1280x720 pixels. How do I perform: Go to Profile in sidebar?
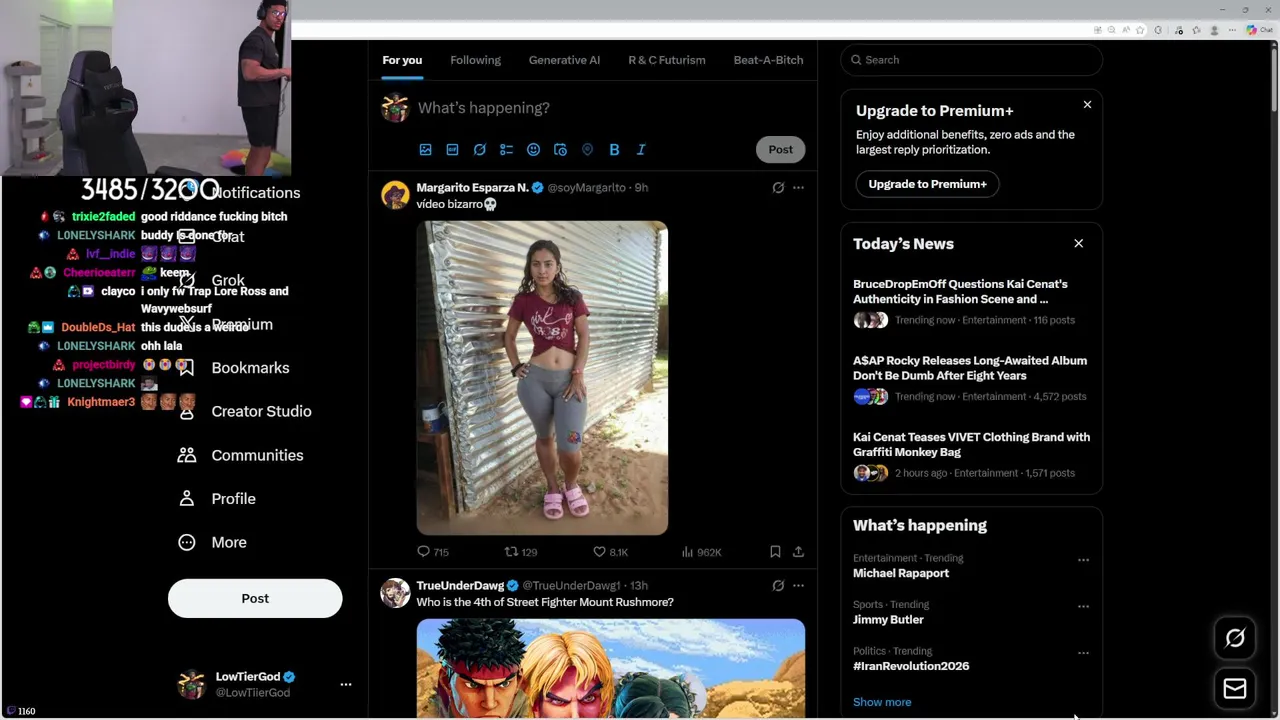[x=217, y=499]
